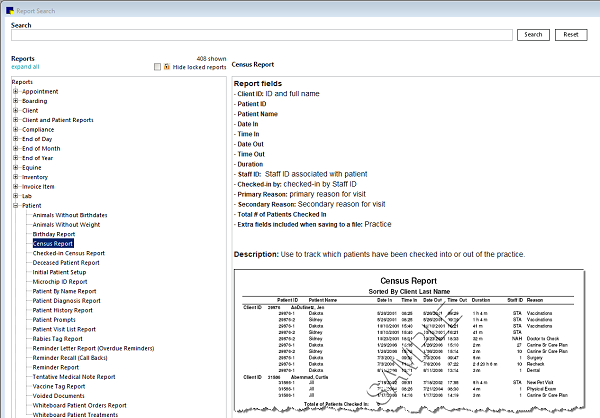Select Animals Without Weight report
This screenshot has height=418, width=600.
[66, 225]
